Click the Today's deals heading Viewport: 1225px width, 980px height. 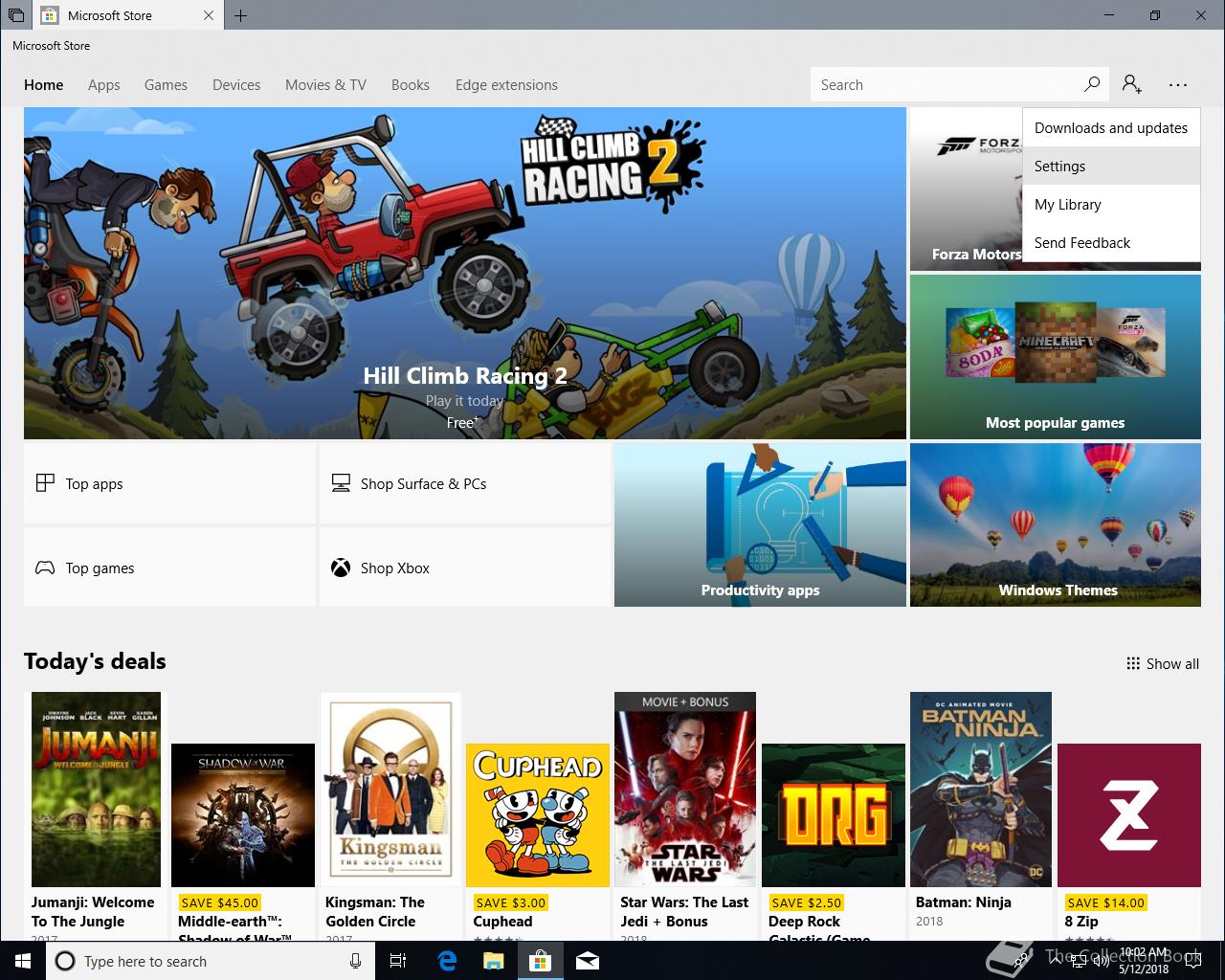point(95,661)
